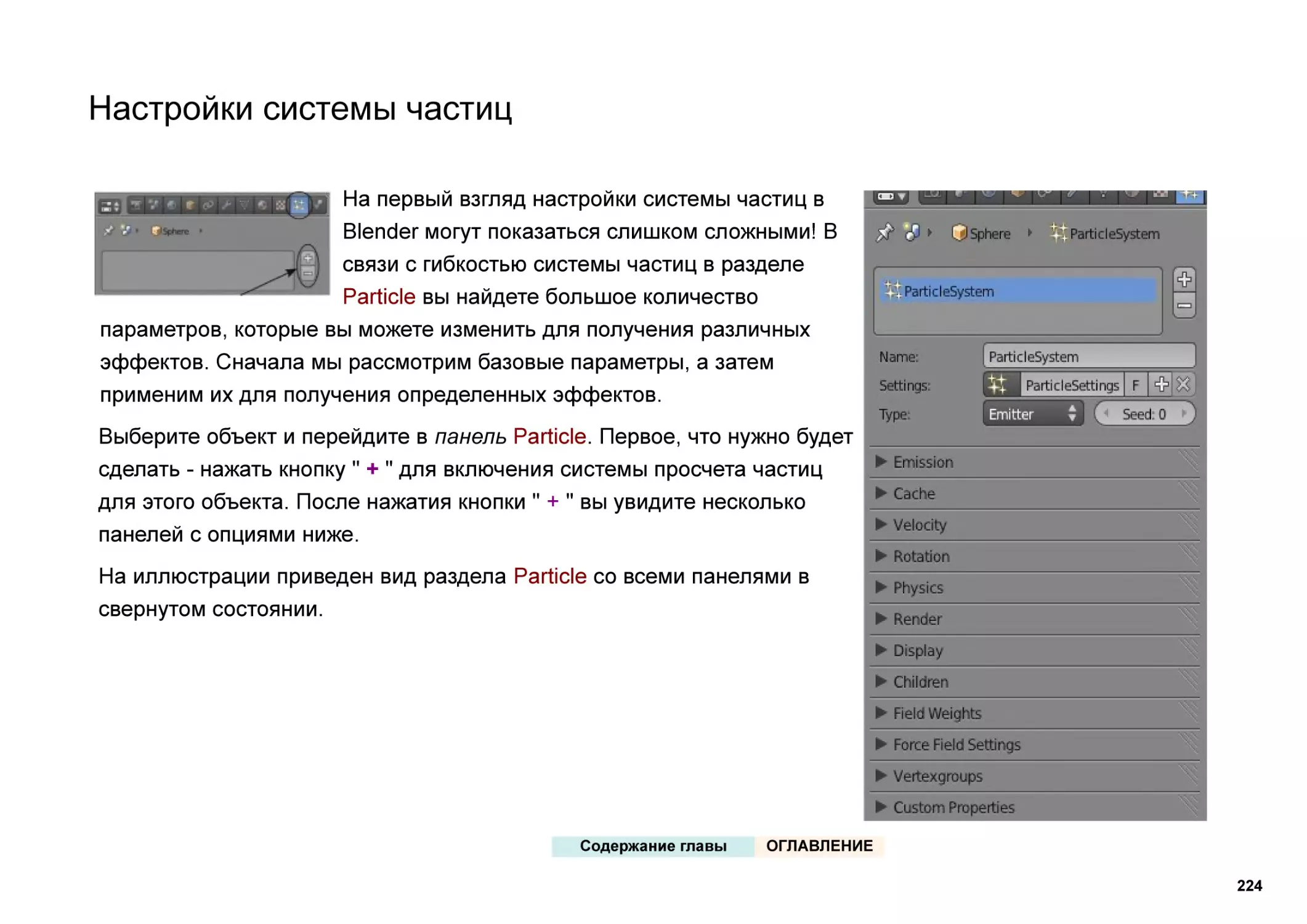Click X to unlink ParticleSettings
1307x924 pixels.
coord(1183,385)
